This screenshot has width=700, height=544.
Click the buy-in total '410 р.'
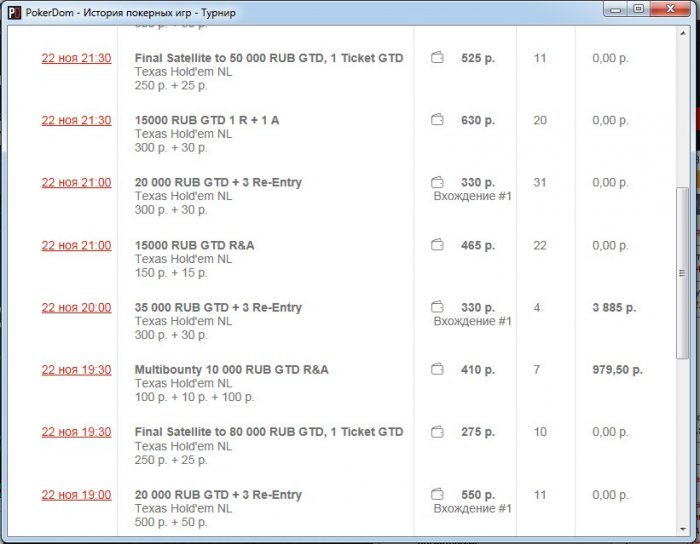[478, 370]
